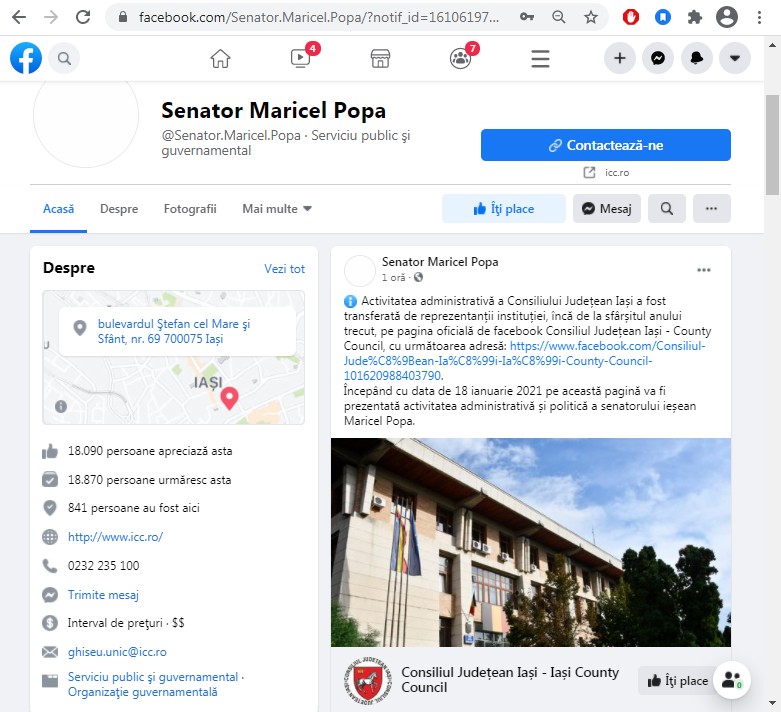Click the plus Create icon
The height and width of the screenshot is (712, 781).
[620, 59]
